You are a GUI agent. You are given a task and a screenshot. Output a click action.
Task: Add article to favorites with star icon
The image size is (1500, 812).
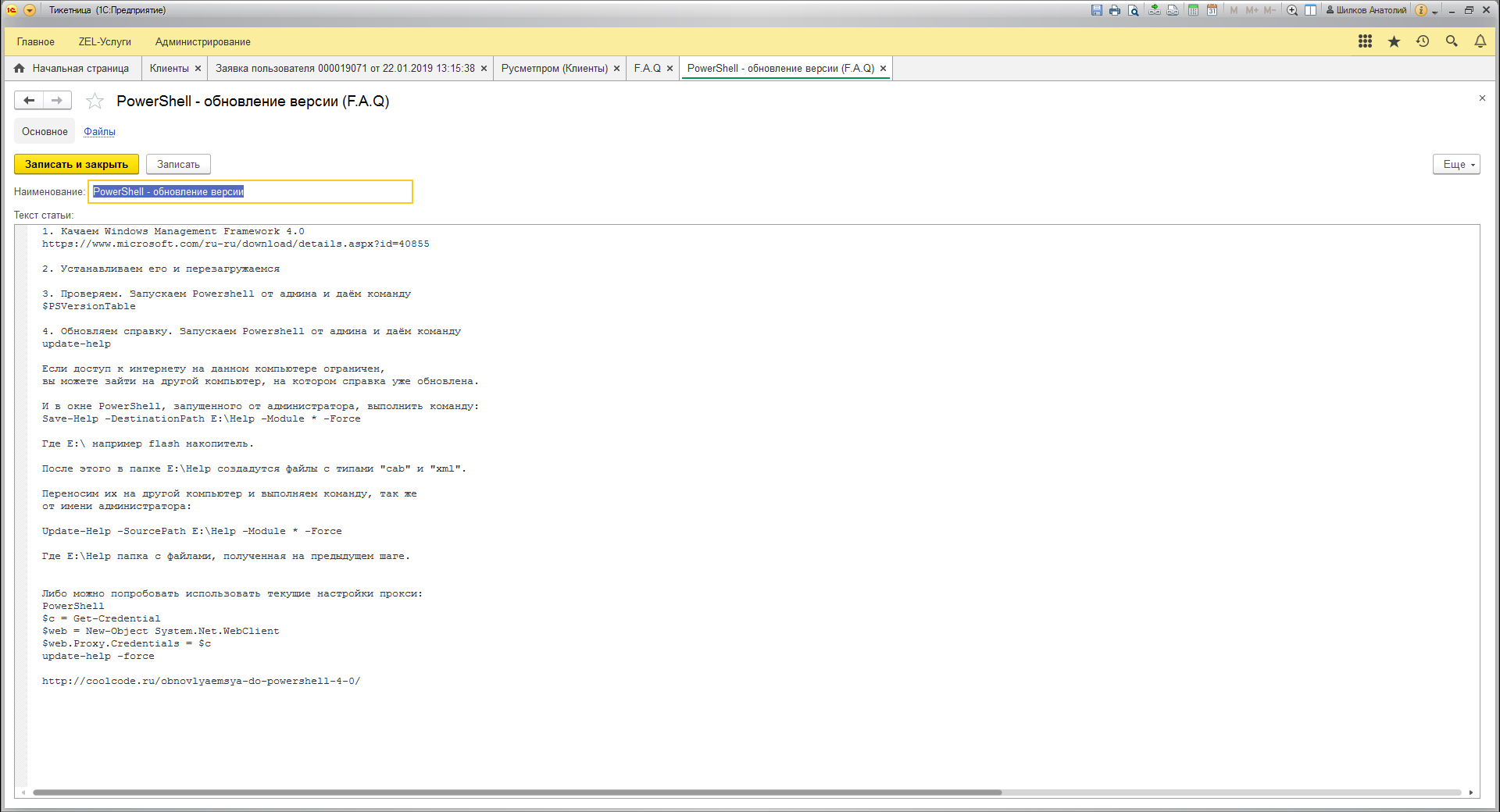tap(95, 101)
